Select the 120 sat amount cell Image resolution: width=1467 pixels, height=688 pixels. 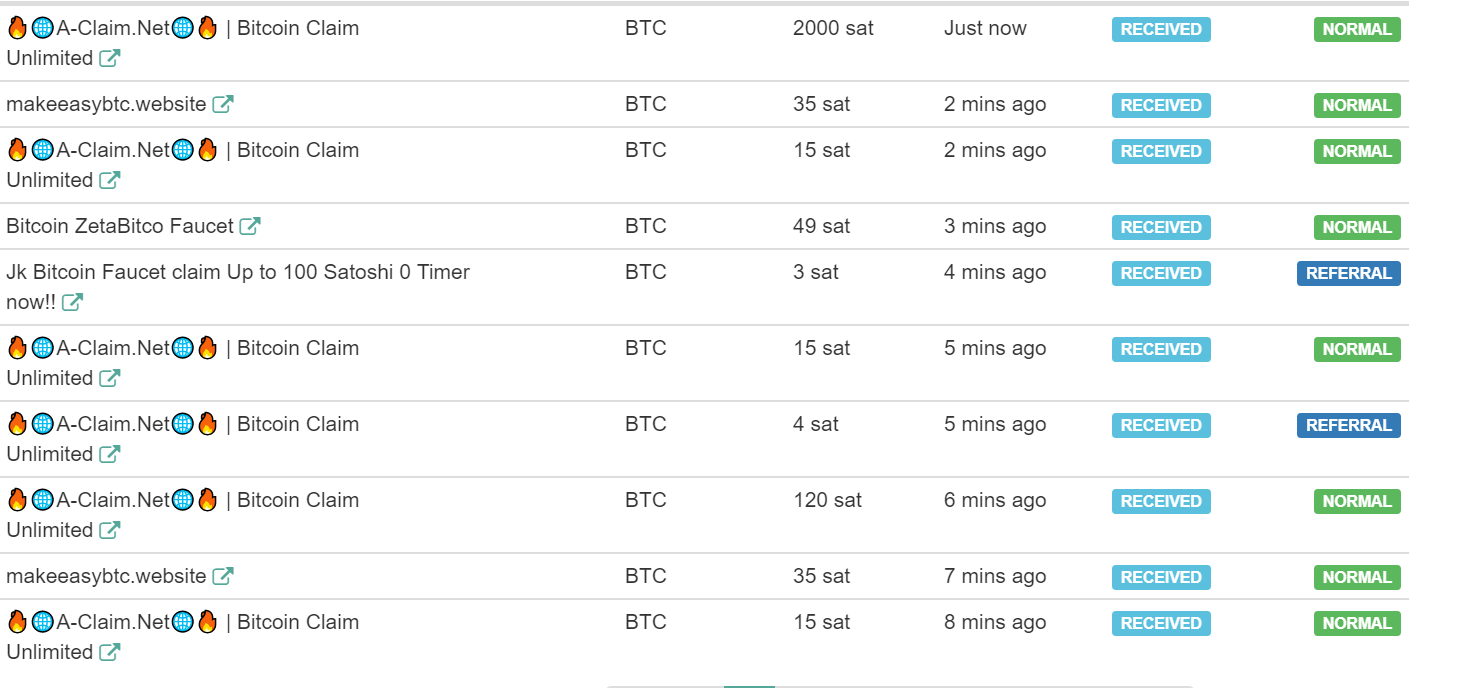[827, 500]
